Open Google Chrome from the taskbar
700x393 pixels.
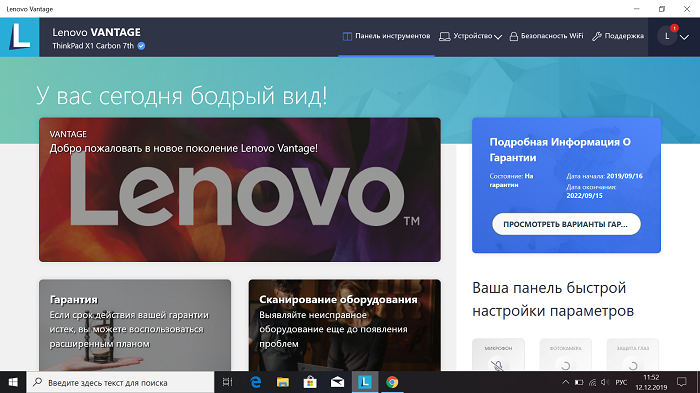point(392,382)
